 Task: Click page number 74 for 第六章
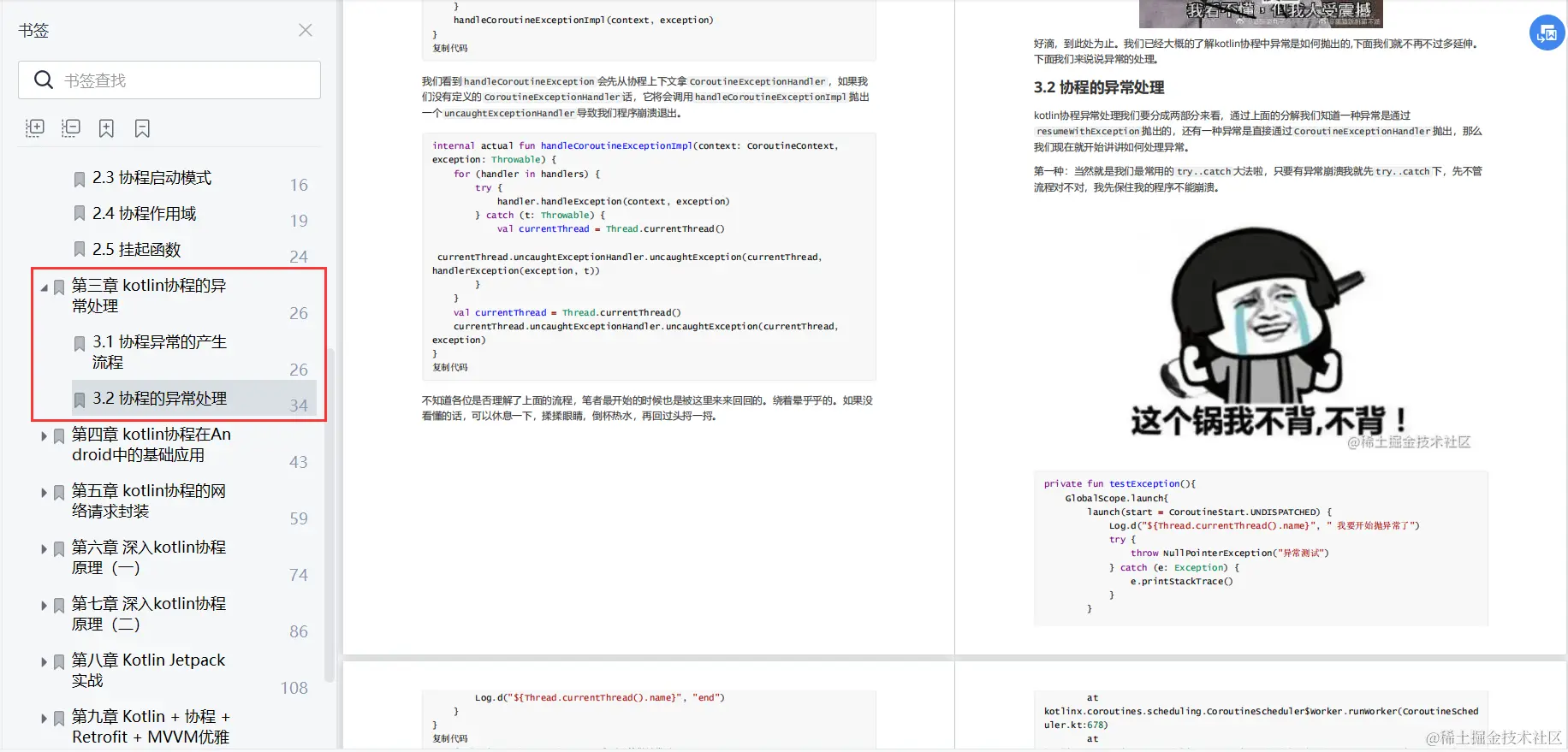(x=299, y=575)
